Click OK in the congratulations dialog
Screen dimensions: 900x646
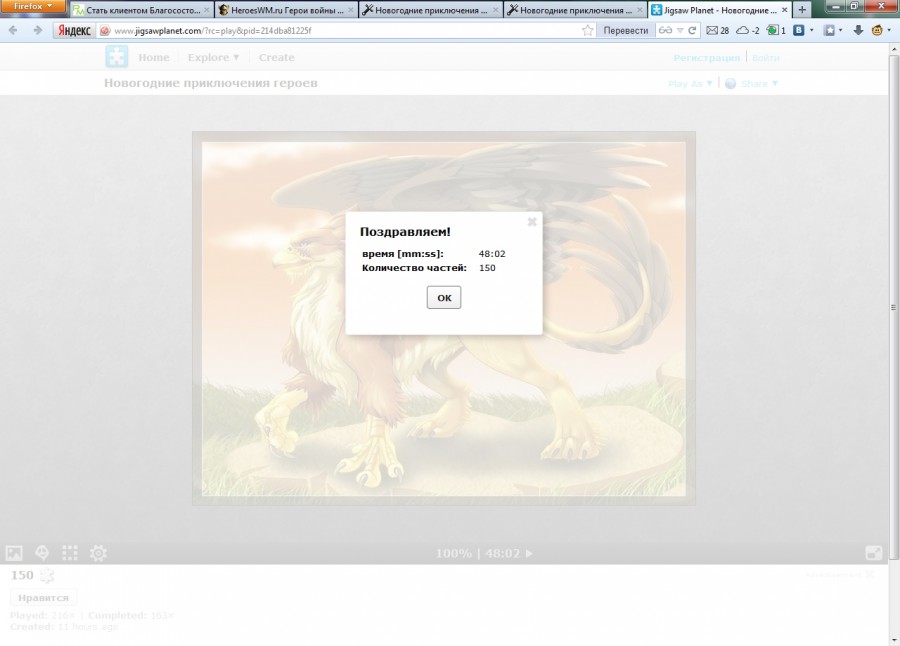(x=444, y=298)
